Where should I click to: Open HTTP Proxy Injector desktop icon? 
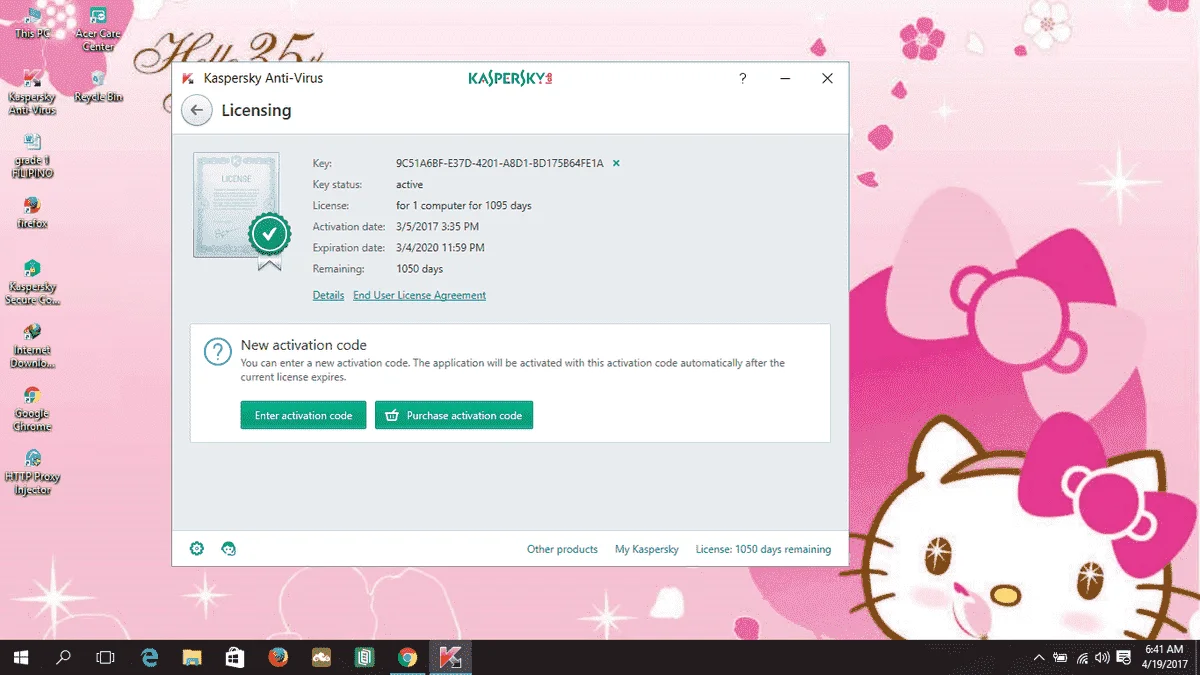click(x=32, y=472)
